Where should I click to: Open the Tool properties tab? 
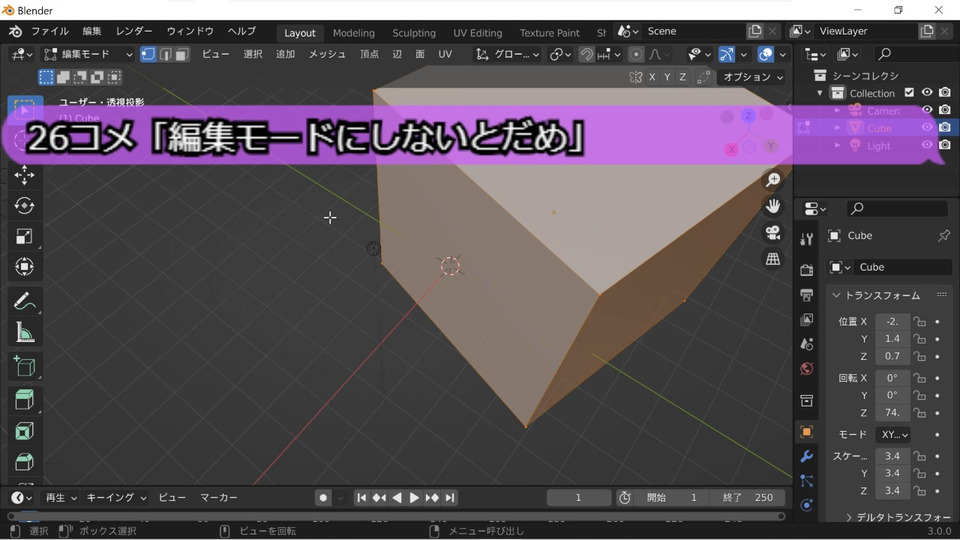pyautogui.click(x=807, y=239)
